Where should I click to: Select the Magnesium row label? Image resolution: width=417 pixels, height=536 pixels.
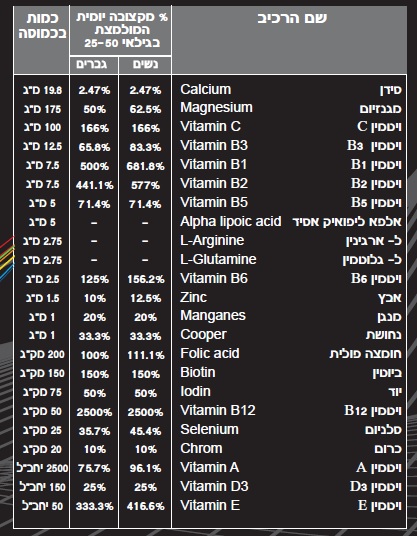pos(216,108)
